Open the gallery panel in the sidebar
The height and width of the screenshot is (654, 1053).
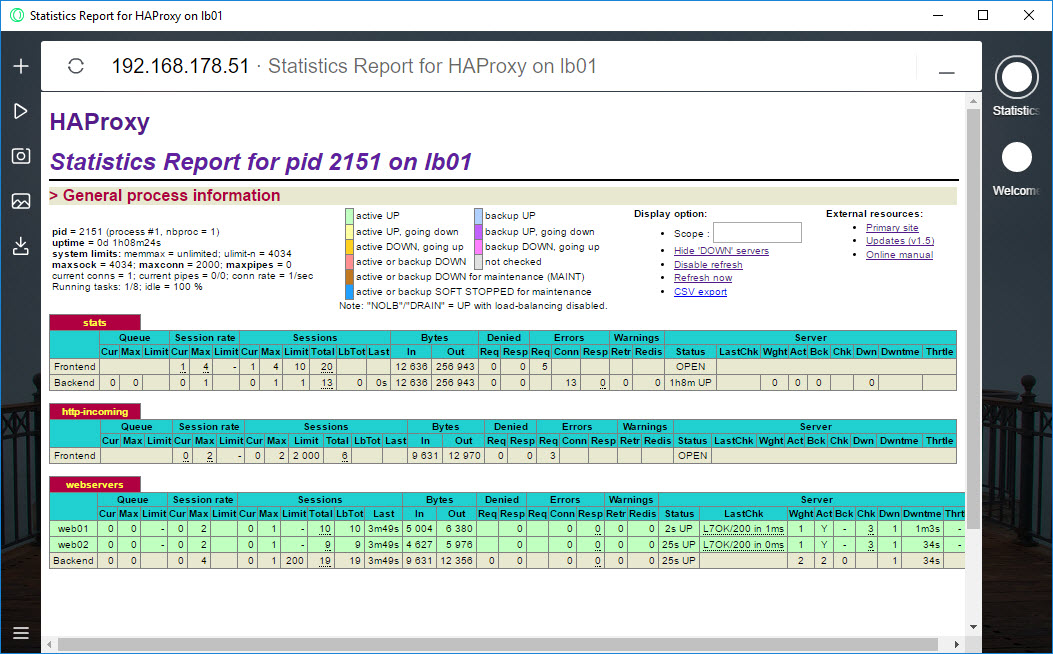coord(20,201)
